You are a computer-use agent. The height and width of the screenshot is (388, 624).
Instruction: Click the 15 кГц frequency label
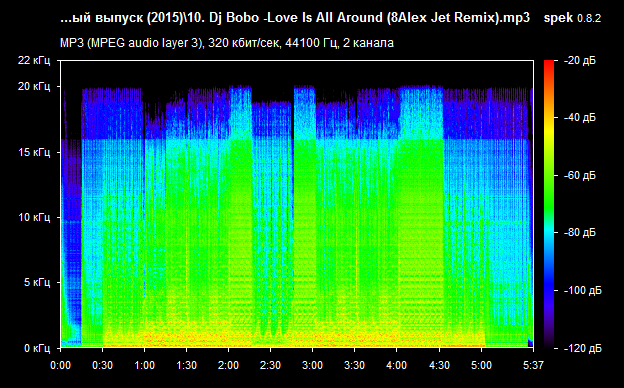click(34, 152)
